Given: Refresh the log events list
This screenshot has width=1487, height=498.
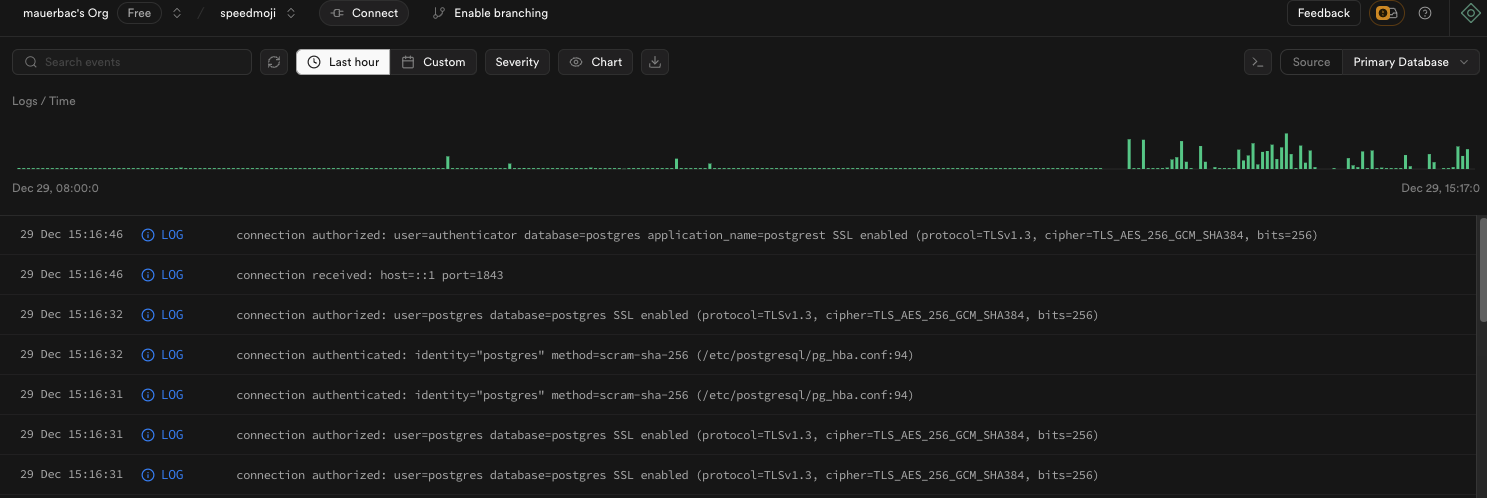Looking at the screenshot, I should click(x=274, y=62).
